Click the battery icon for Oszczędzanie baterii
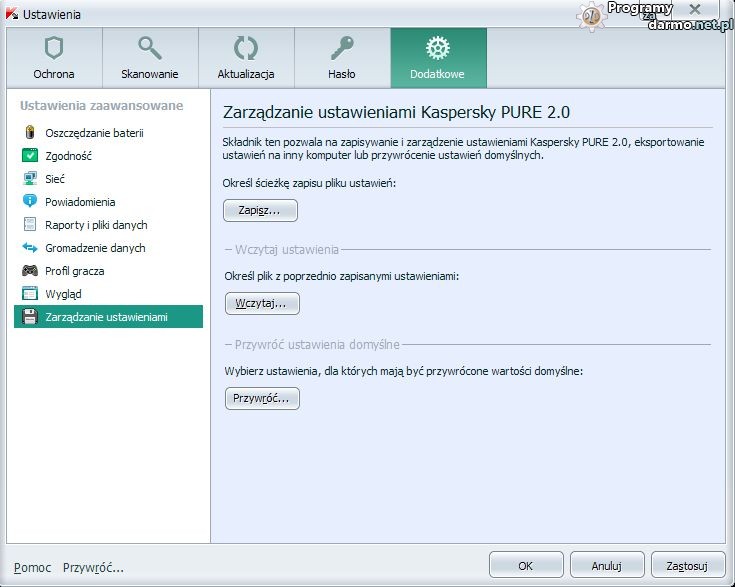 (30, 132)
